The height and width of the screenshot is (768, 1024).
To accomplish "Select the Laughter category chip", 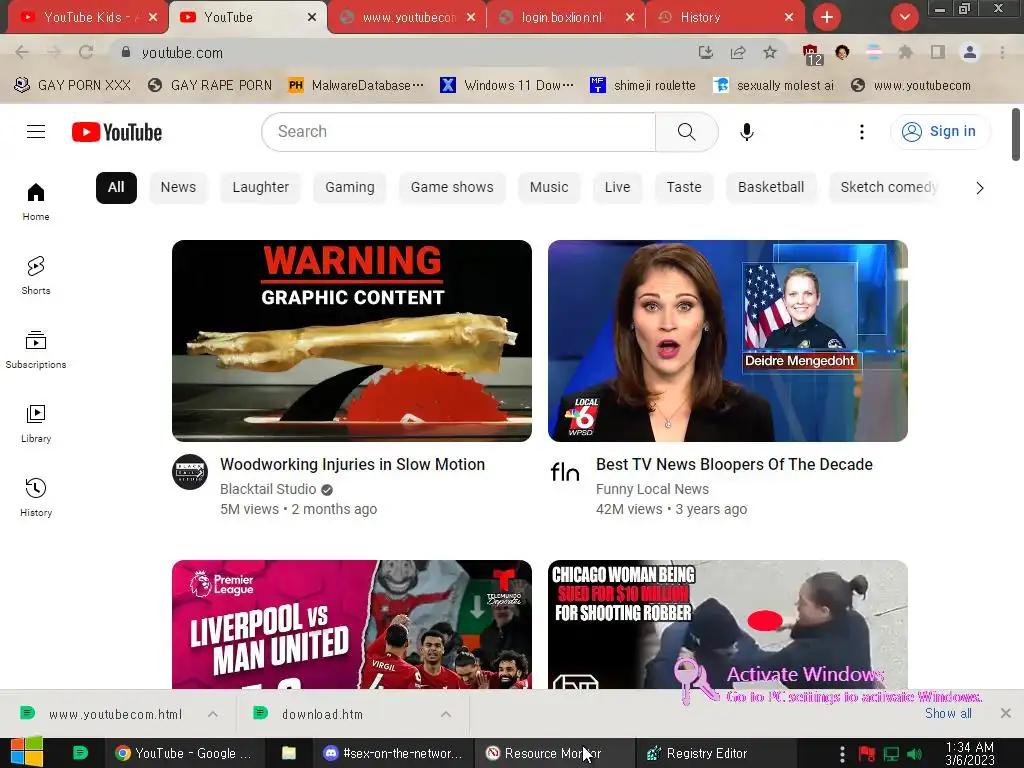I will [261, 187].
